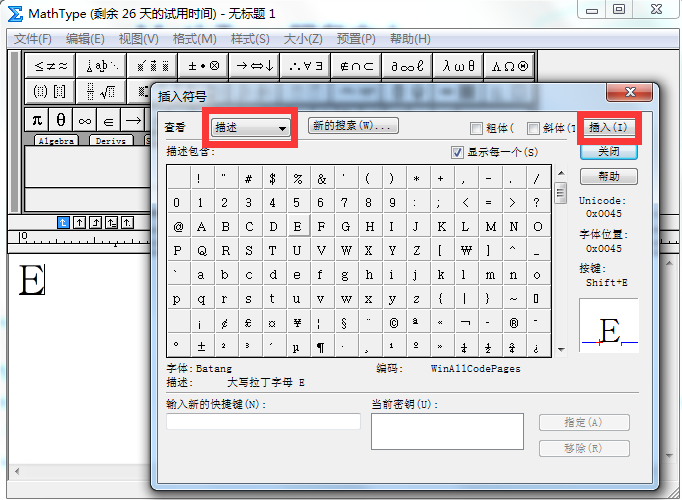Image resolution: width=682 pixels, height=500 pixels.
Task: Click the symbol grid scroll-down arrow
Action: pyautogui.click(x=561, y=350)
